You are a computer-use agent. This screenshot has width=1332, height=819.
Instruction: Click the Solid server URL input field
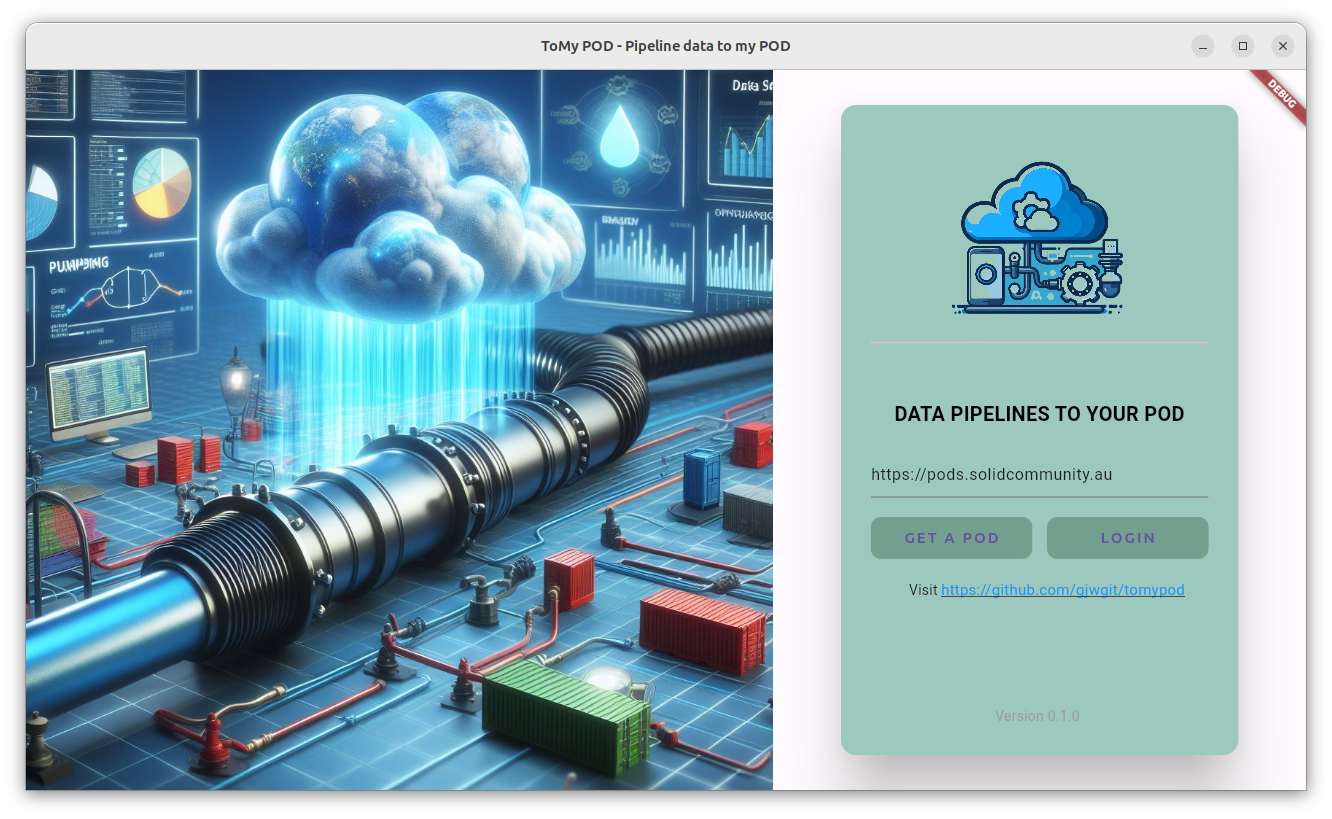[1039, 475]
